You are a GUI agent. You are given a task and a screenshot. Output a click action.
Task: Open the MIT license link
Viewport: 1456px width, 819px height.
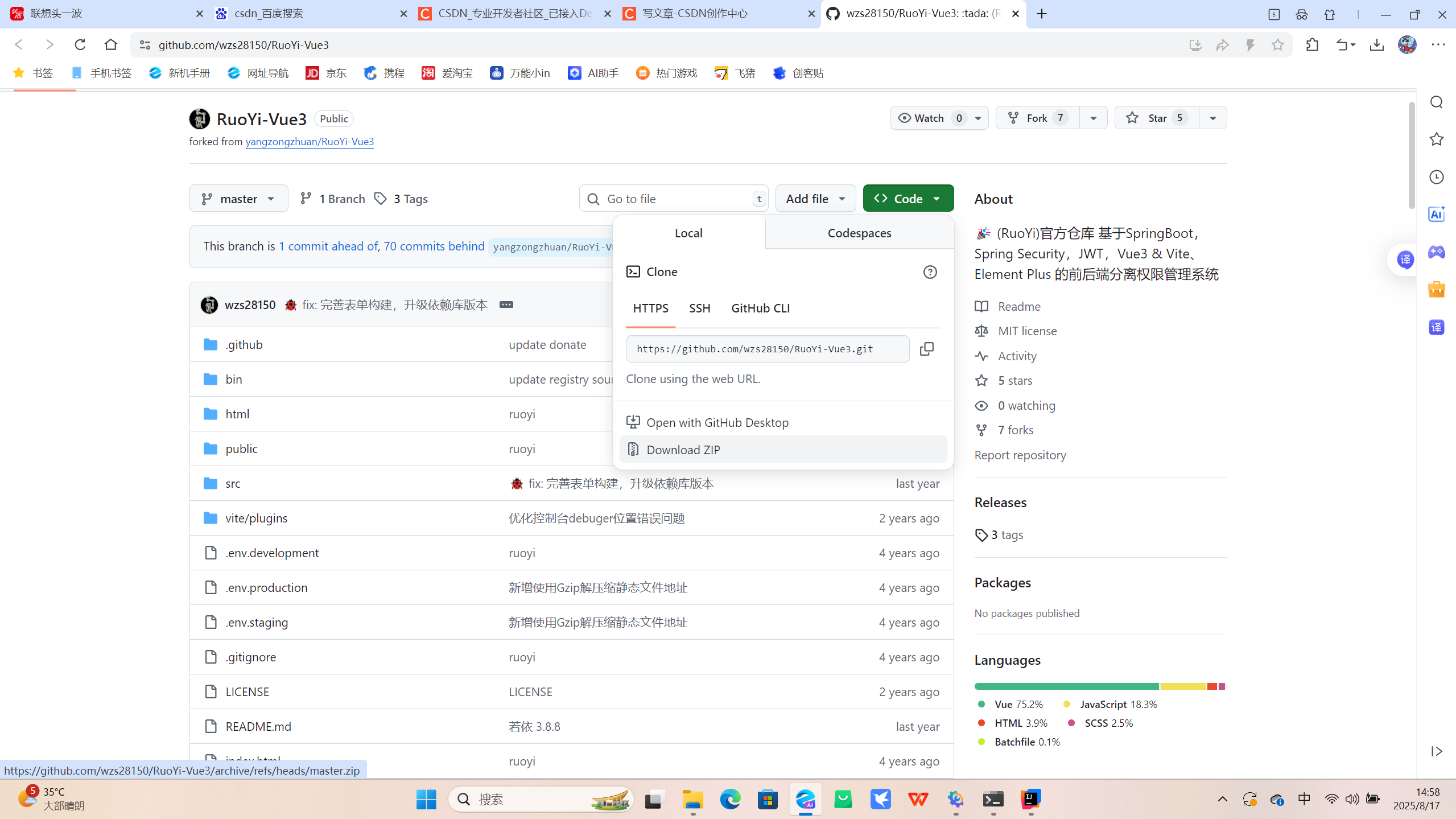(x=1027, y=331)
